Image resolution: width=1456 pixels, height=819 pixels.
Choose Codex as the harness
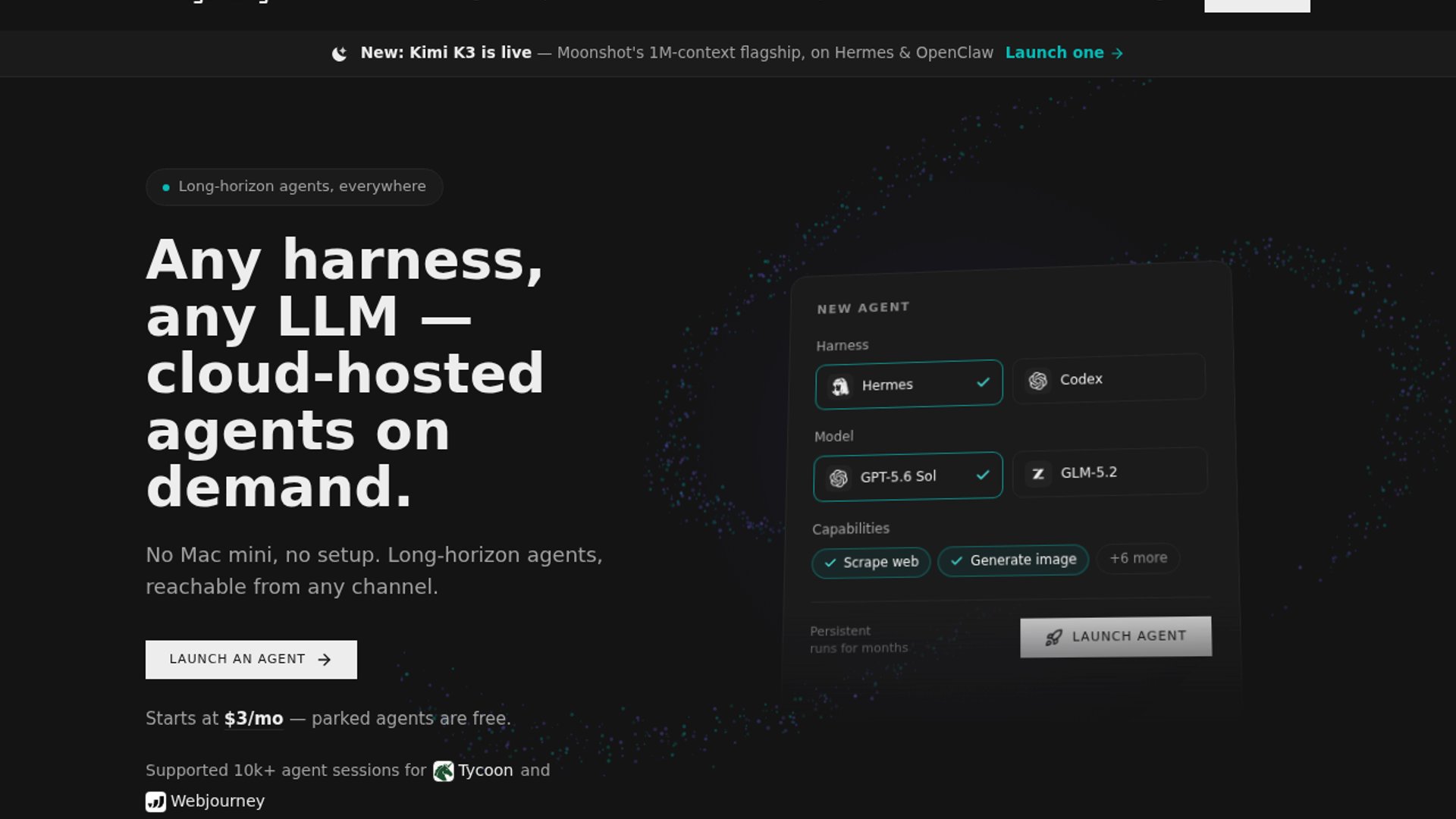[x=1109, y=378]
